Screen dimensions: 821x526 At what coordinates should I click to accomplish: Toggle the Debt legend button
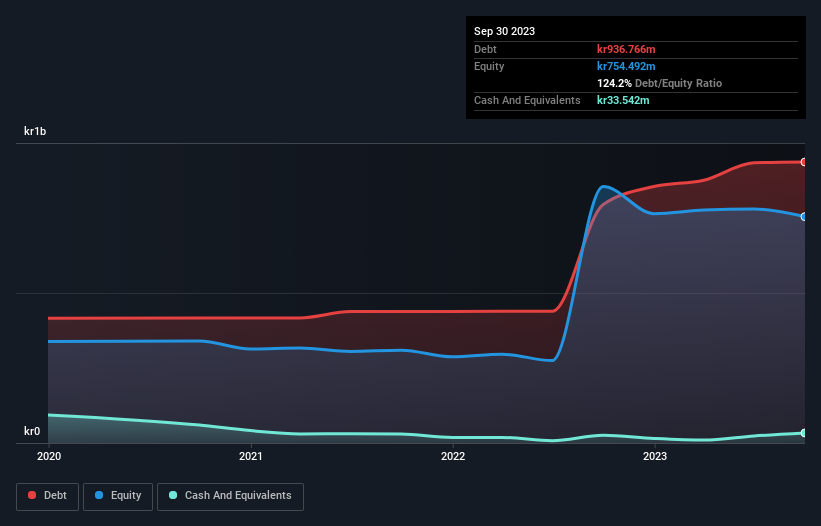click(x=47, y=496)
